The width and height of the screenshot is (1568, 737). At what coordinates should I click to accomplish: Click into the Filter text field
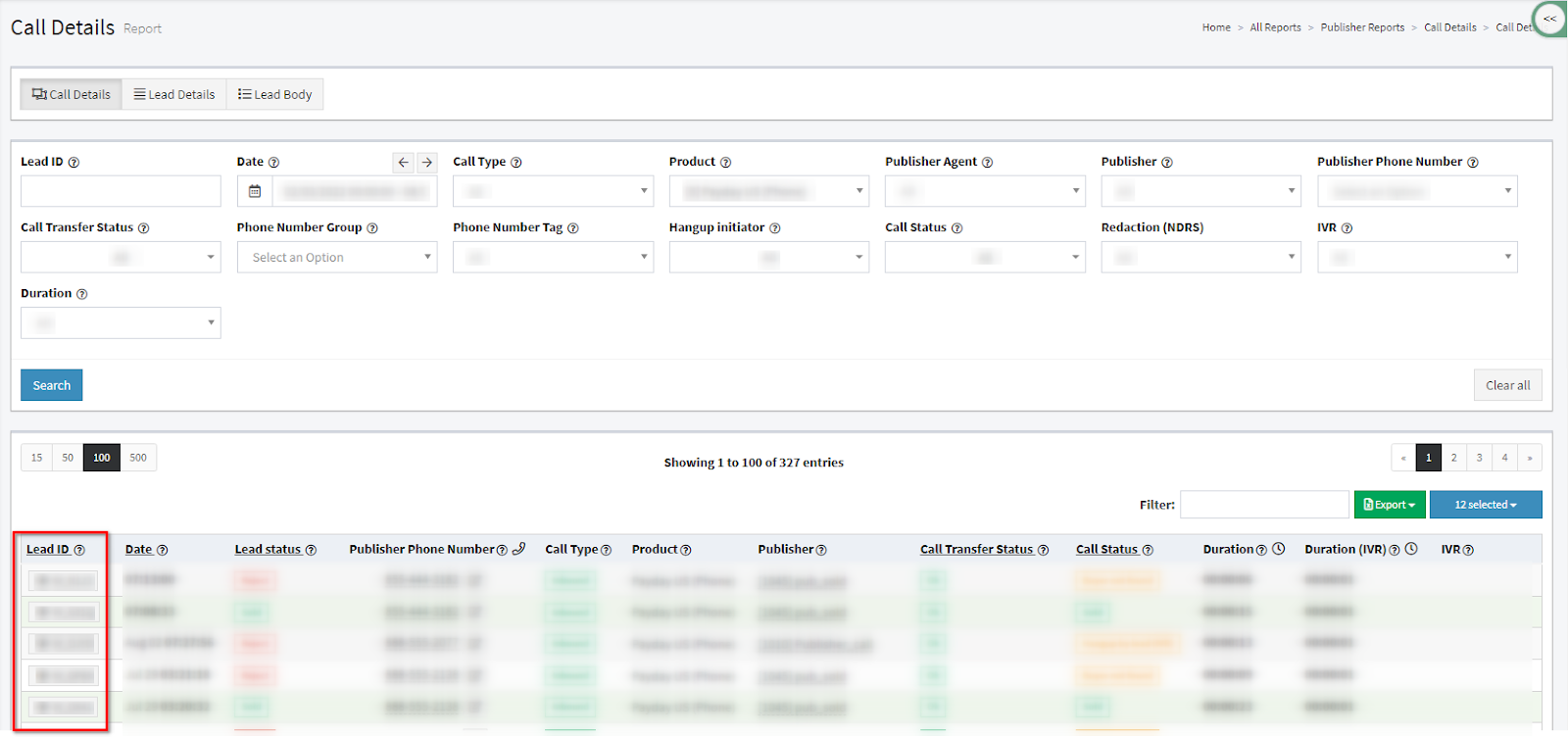(x=1264, y=505)
